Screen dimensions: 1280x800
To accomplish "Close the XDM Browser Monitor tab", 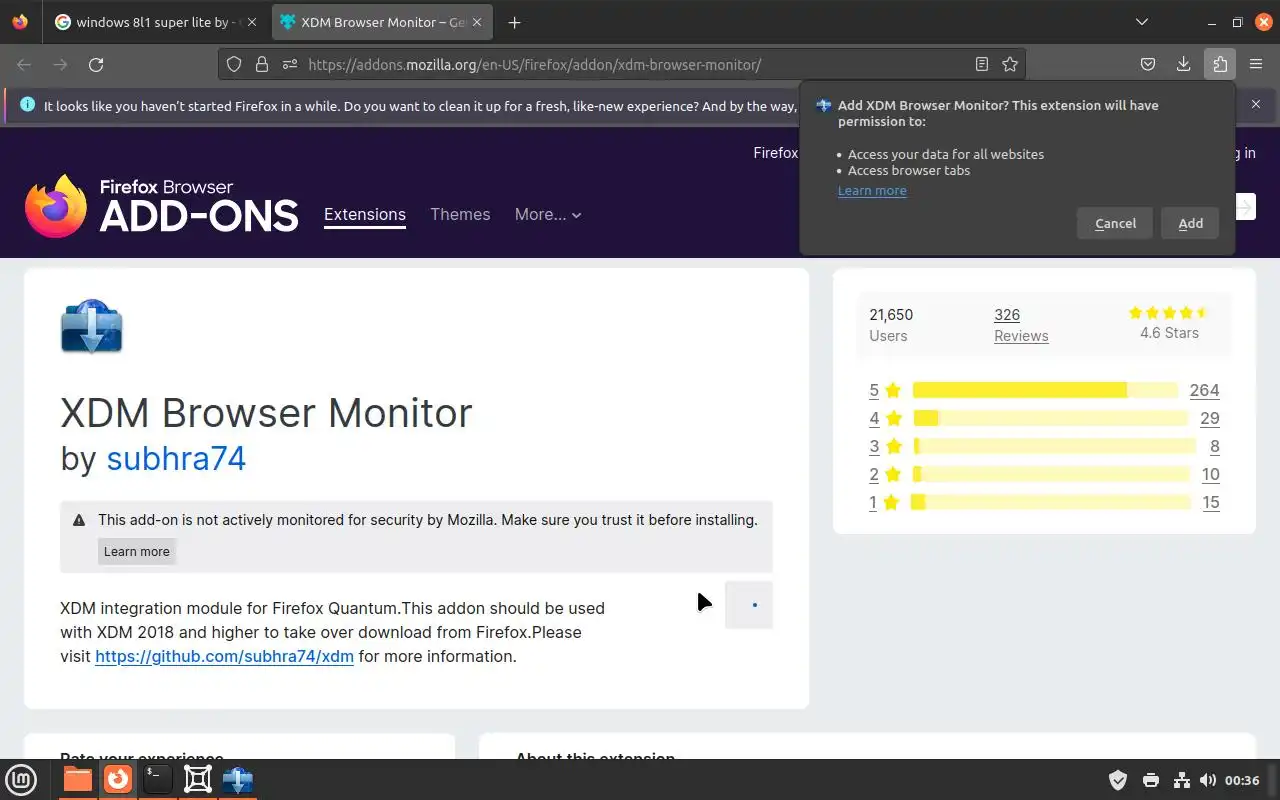I will coord(476,22).
